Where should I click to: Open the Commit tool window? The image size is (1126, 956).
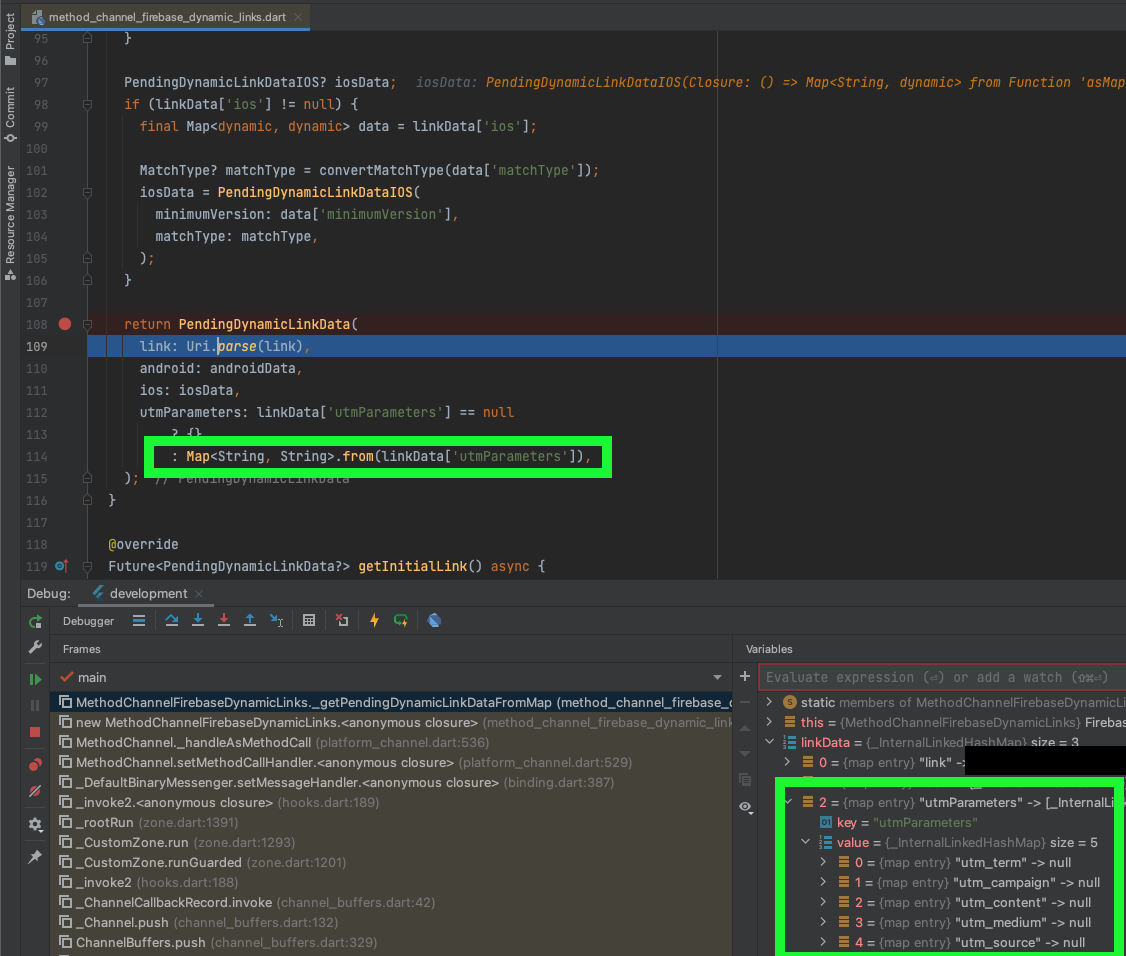10,115
